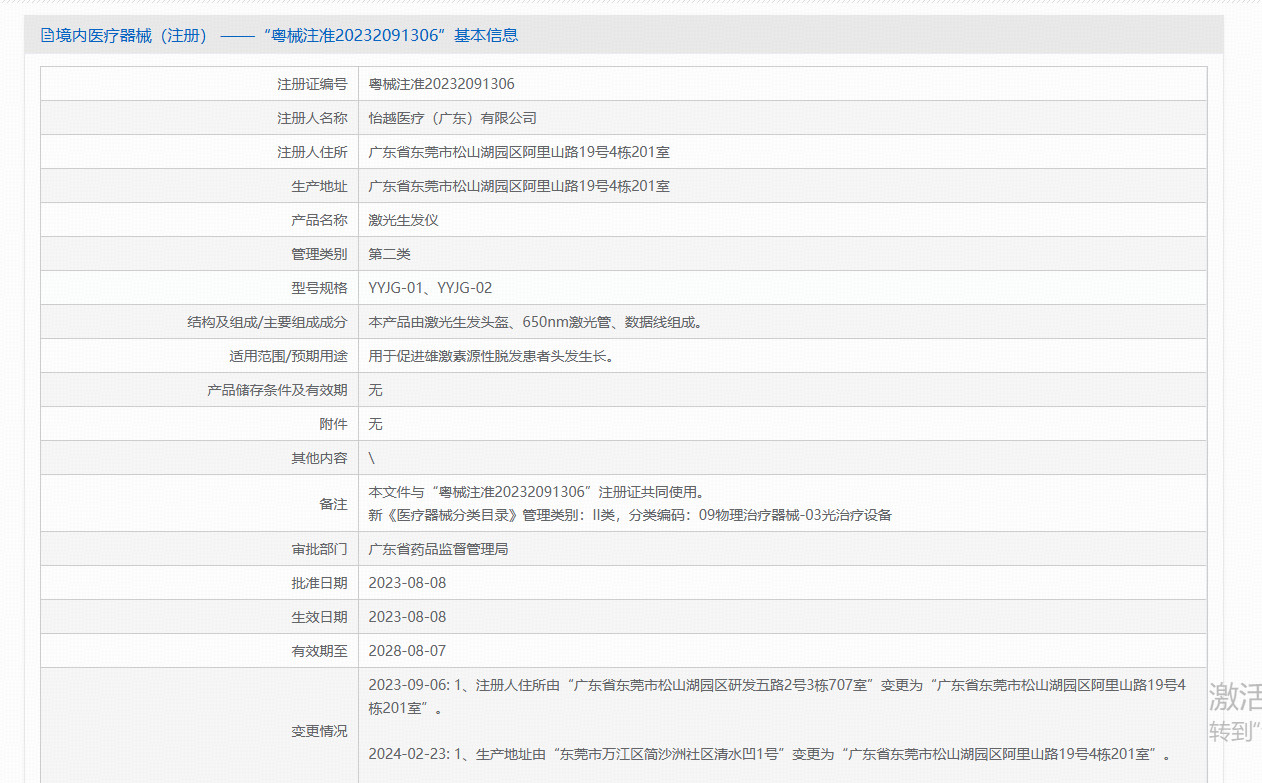Select the backslash value in 其他内容 row
The height and width of the screenshot is (783, 1262).
coord(370,457)
